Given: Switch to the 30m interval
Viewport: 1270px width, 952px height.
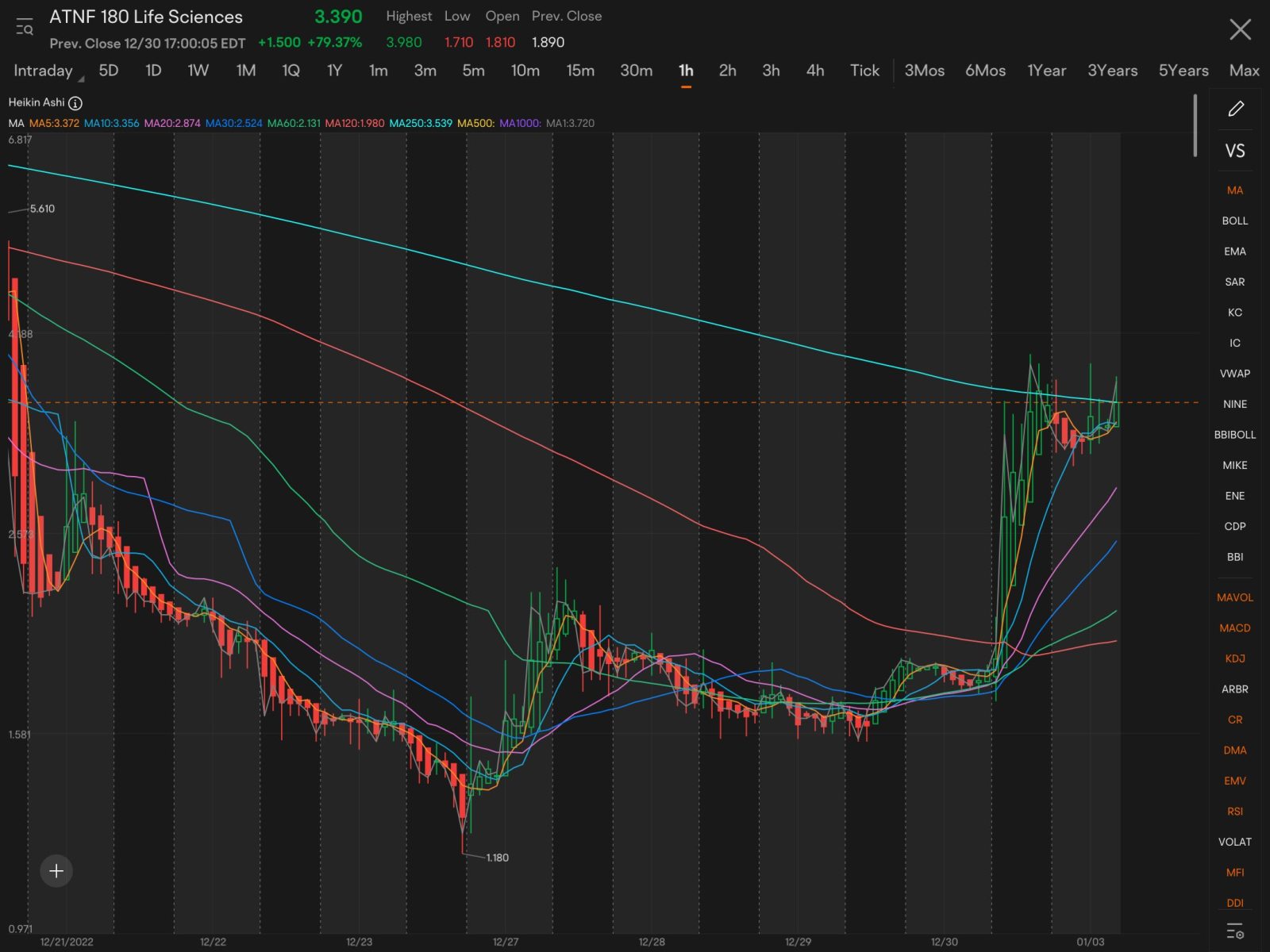Looking at the screenshot, I should point(637,71).
